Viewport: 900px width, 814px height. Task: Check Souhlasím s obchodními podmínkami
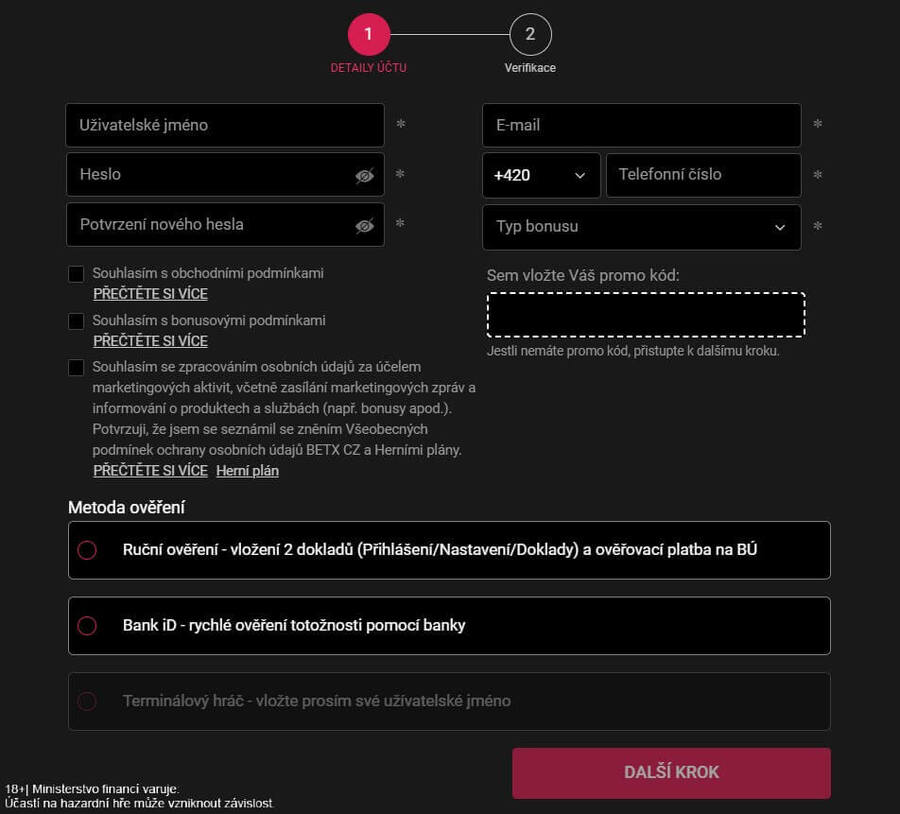(x=76, y=274)
